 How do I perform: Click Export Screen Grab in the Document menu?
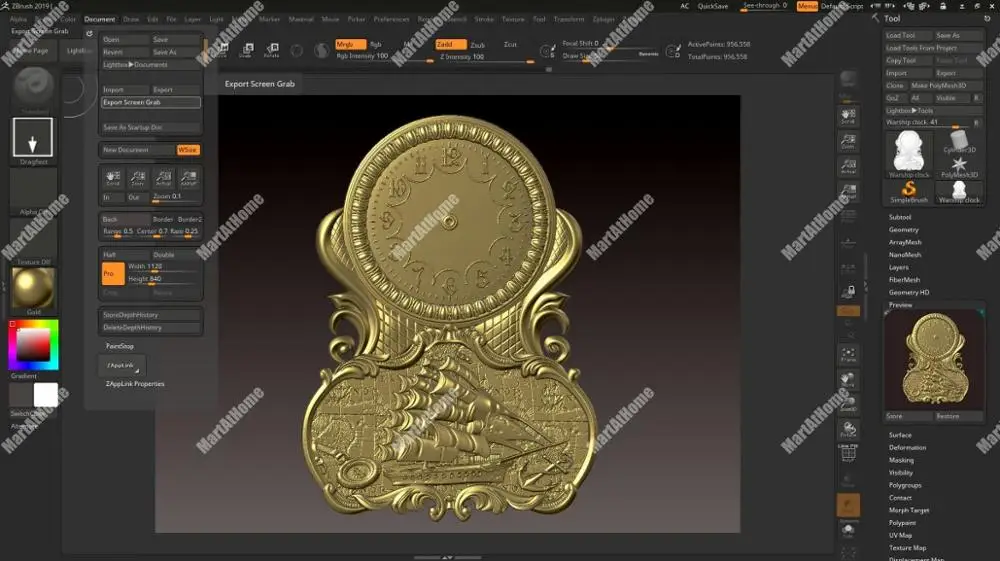tap(151, 102)
